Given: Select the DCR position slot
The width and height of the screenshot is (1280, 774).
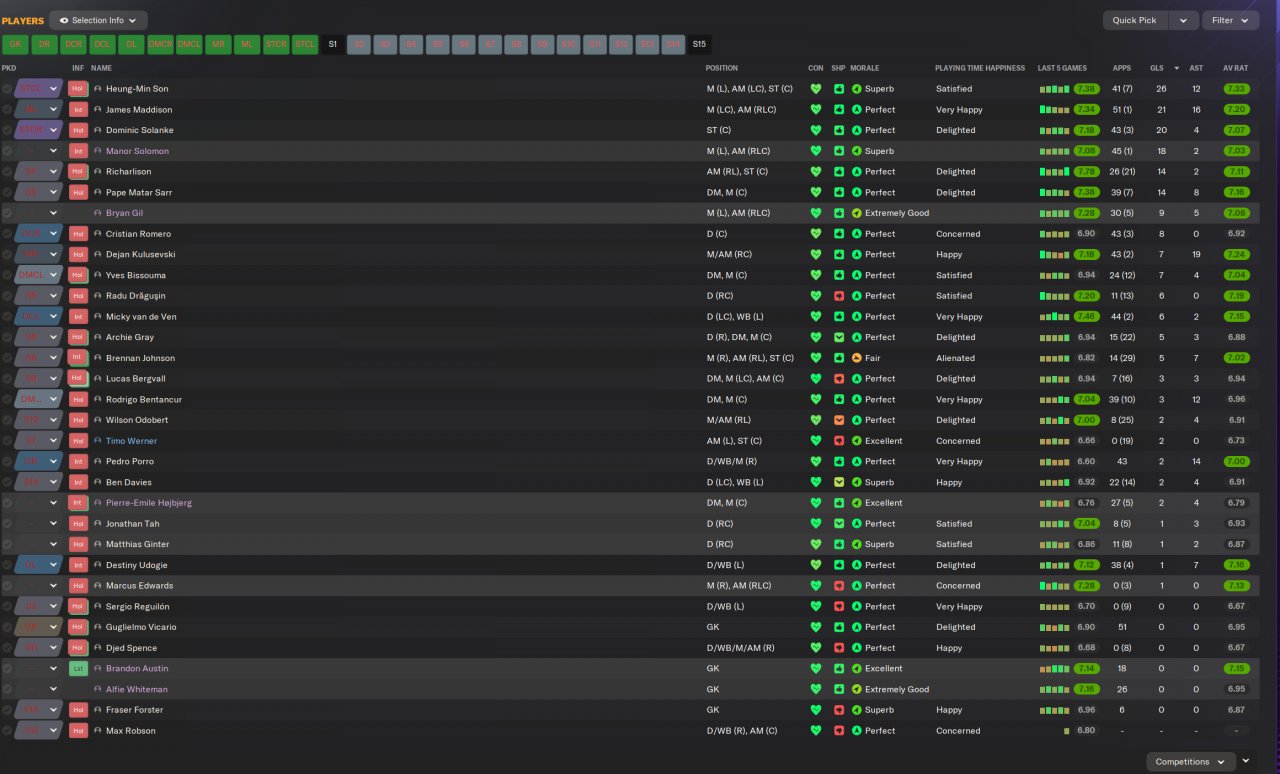Looking at the screenshot, I should pos(73,44).
